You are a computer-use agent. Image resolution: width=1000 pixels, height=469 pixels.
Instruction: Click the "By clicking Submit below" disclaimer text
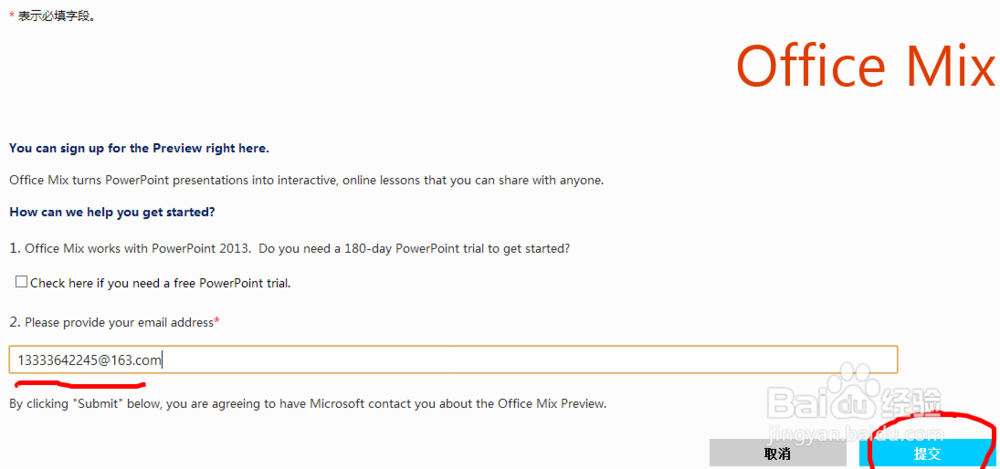[x=308, y=404]
